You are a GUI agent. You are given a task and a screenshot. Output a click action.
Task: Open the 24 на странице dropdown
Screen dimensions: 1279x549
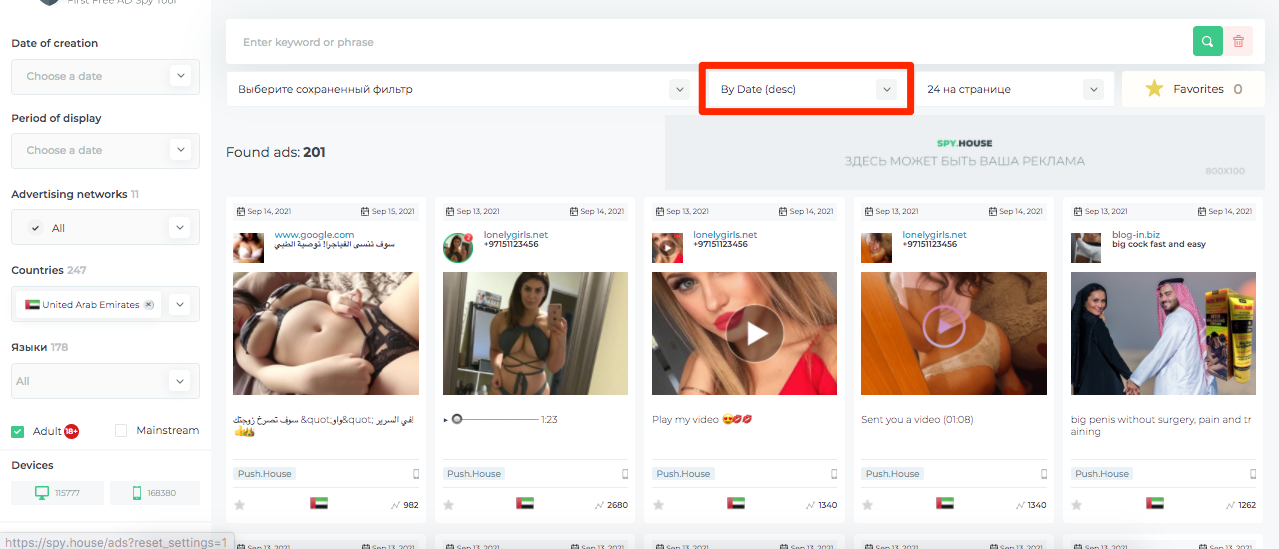1014,89
